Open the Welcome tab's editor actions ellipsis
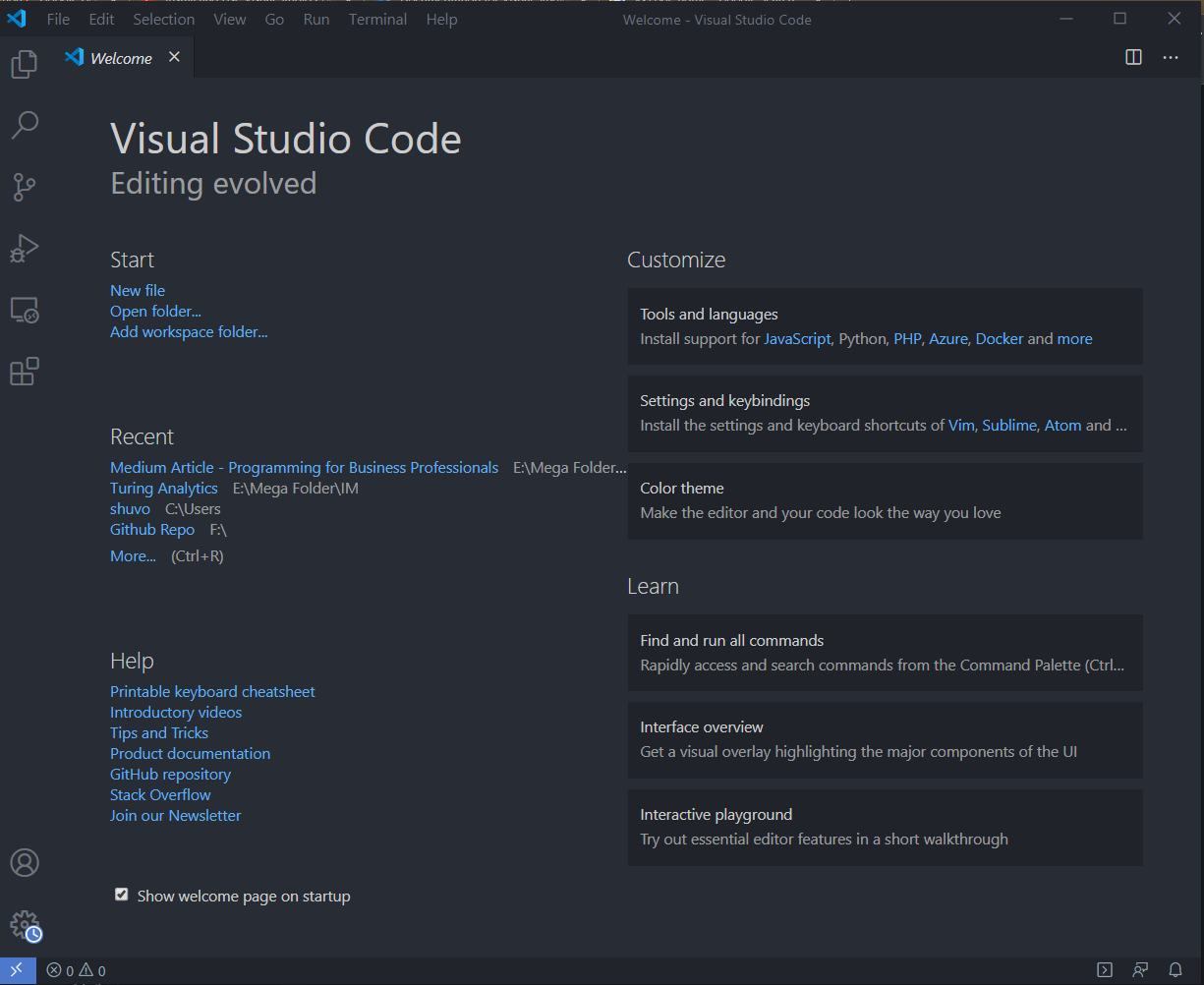 coord(1170,57)
